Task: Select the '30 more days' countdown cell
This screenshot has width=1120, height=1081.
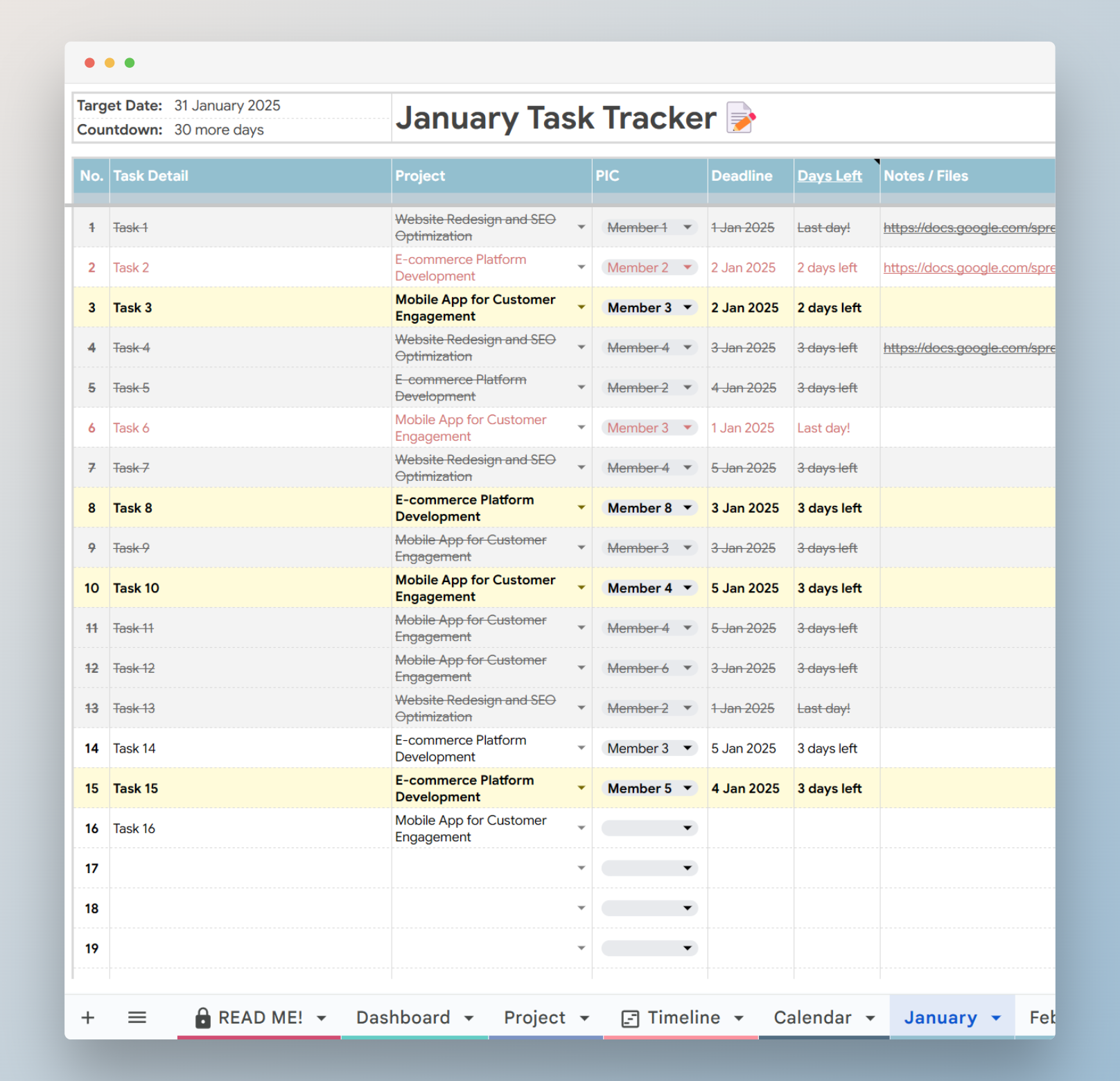Action: (x=219, y=130)
